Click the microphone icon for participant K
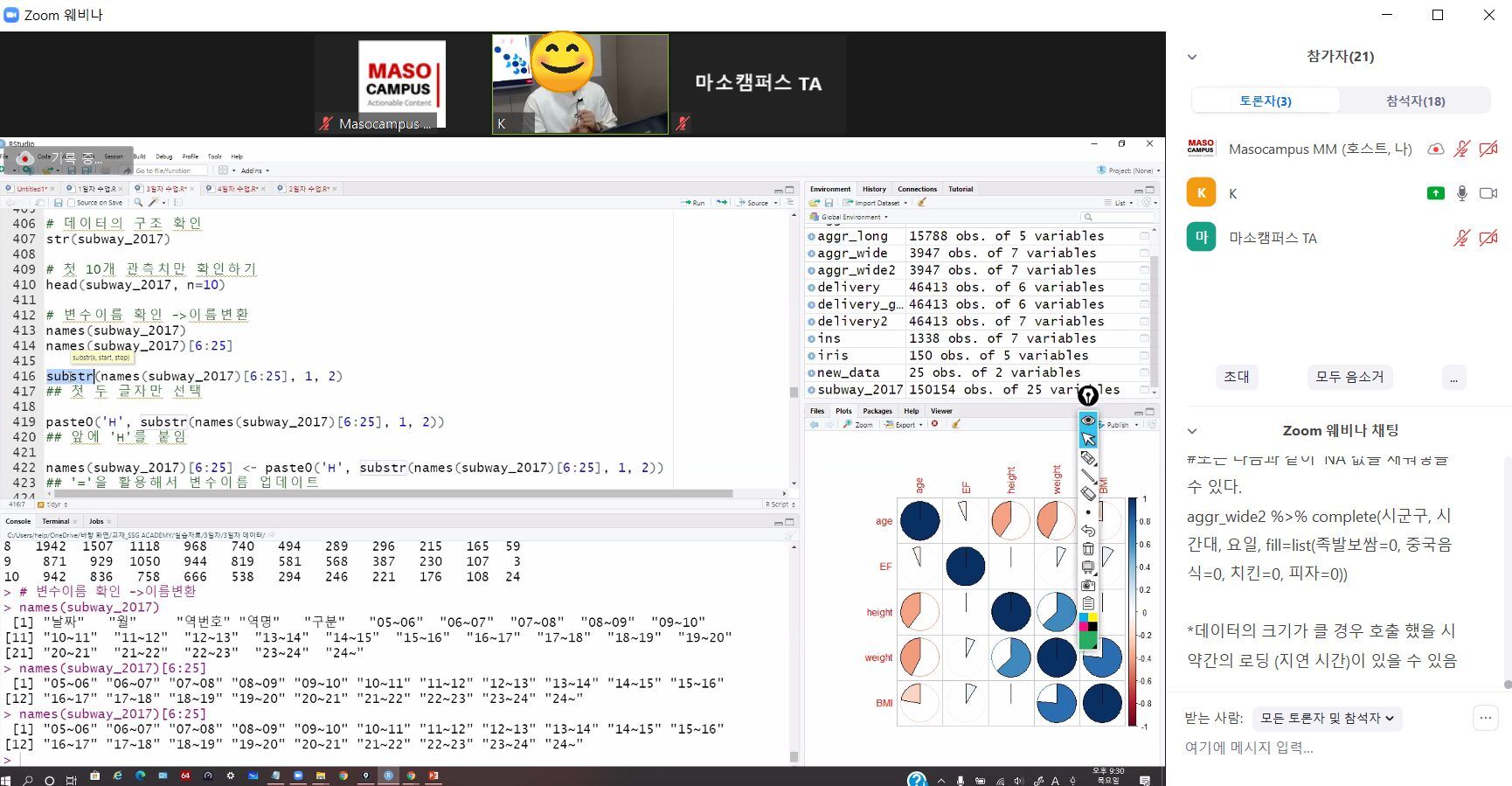 (1461, 193)
